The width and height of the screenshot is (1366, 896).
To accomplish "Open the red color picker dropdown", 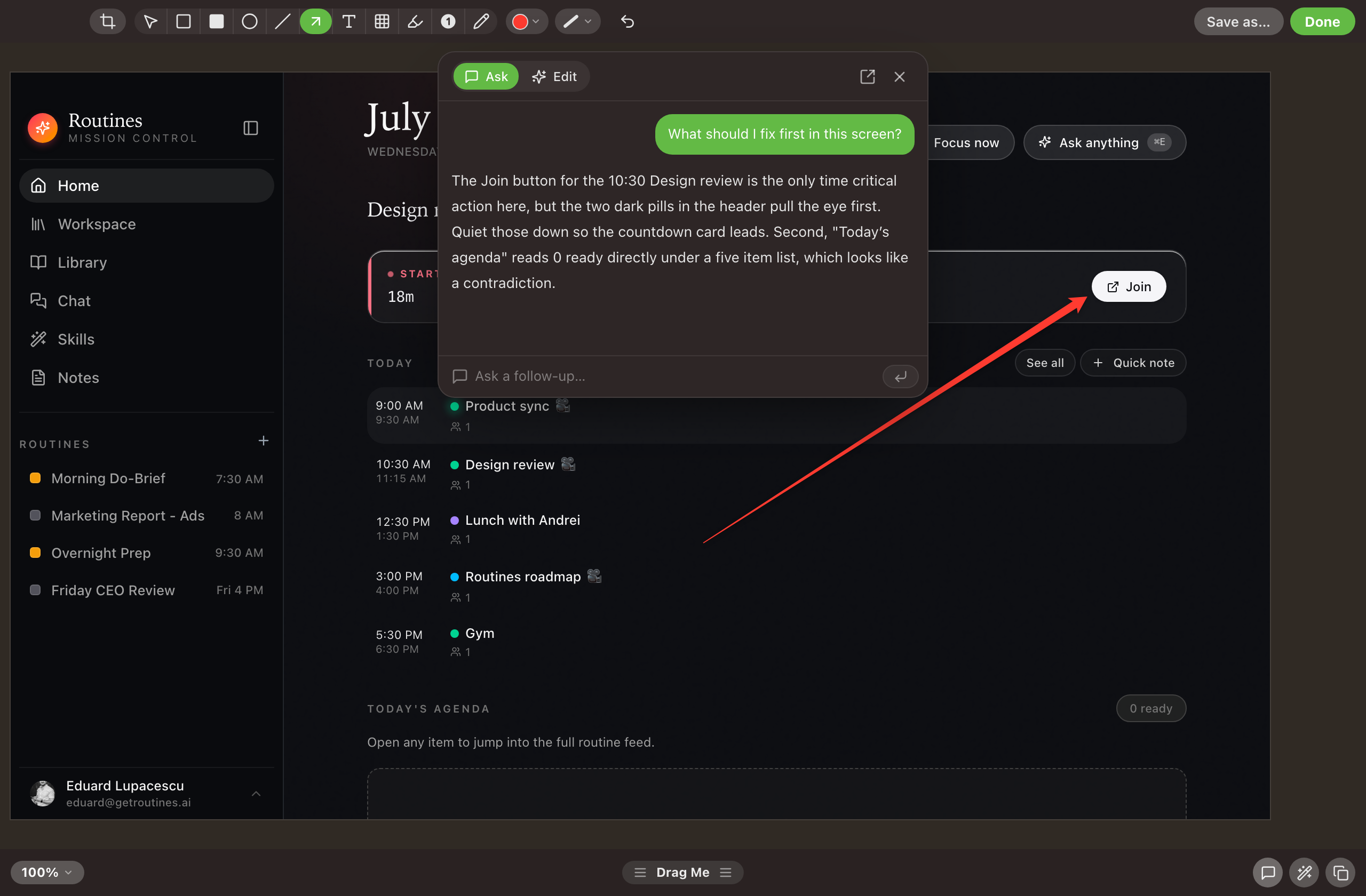I will pos(526,22).
